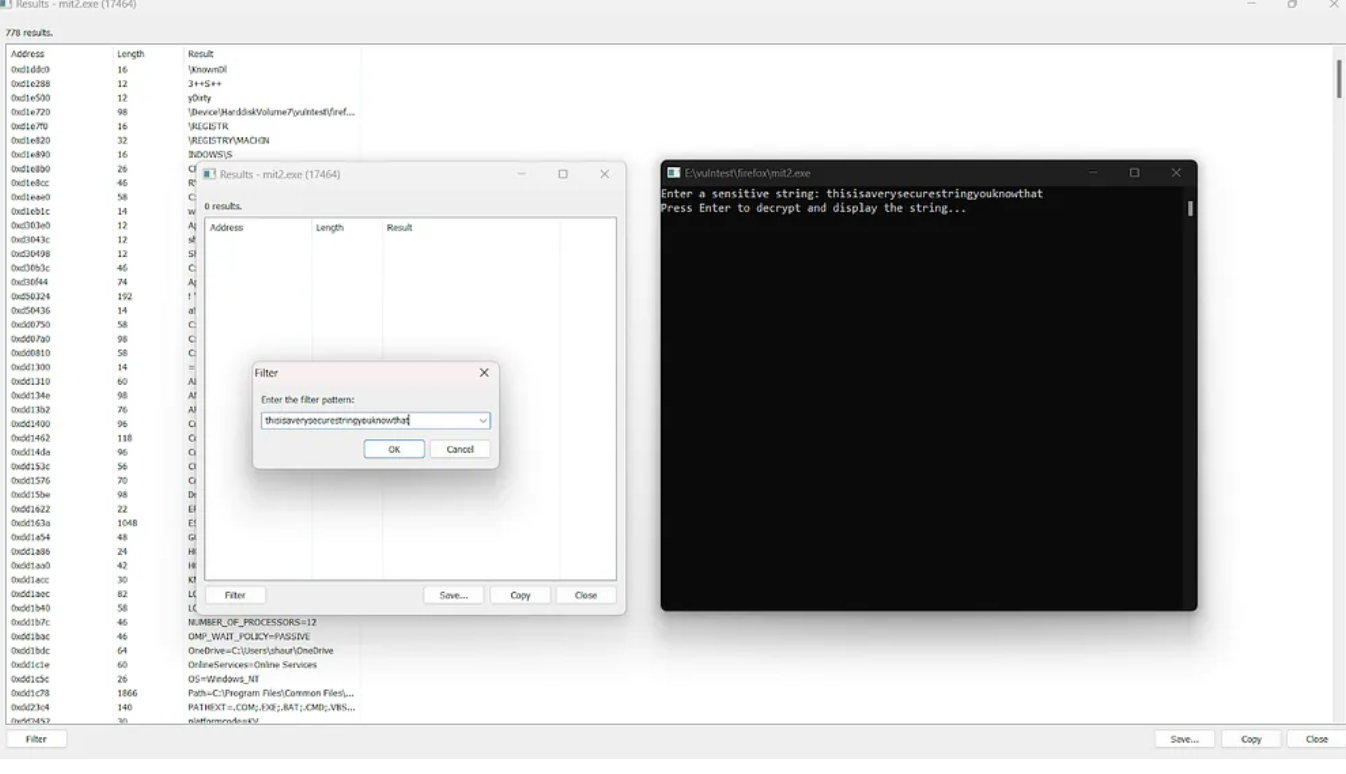Maximize the mit2.exe console window
This screenshot has height=774, width=1346.
[1134, 173]
